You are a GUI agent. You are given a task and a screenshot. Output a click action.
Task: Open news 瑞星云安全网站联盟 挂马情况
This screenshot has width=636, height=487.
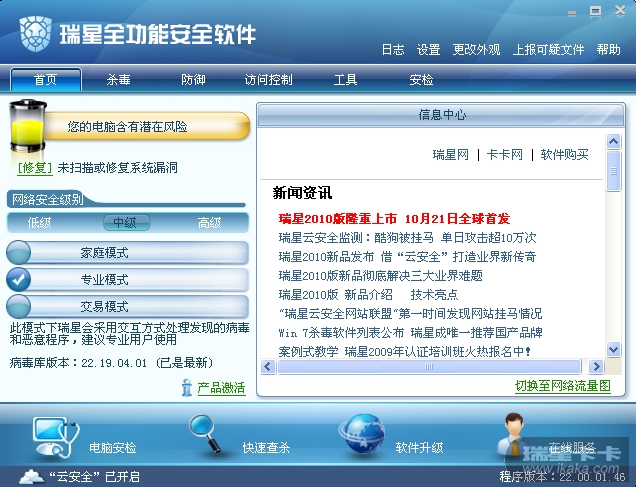tap(410, 313)
